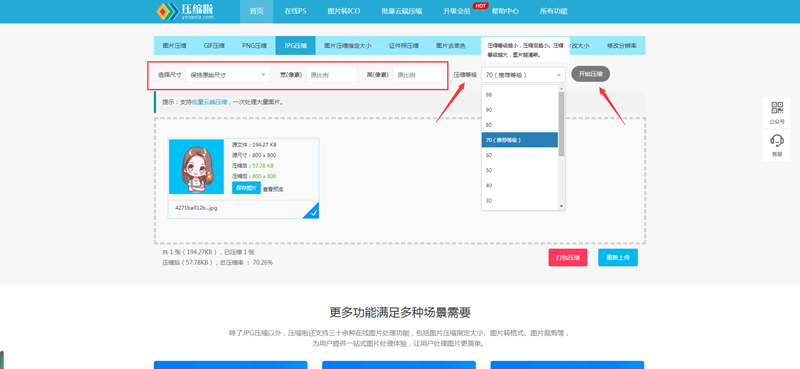Screen dimensions: 800x369
Task: Switch to the 图片去底色 tab
Action: [x=451, y=45]
